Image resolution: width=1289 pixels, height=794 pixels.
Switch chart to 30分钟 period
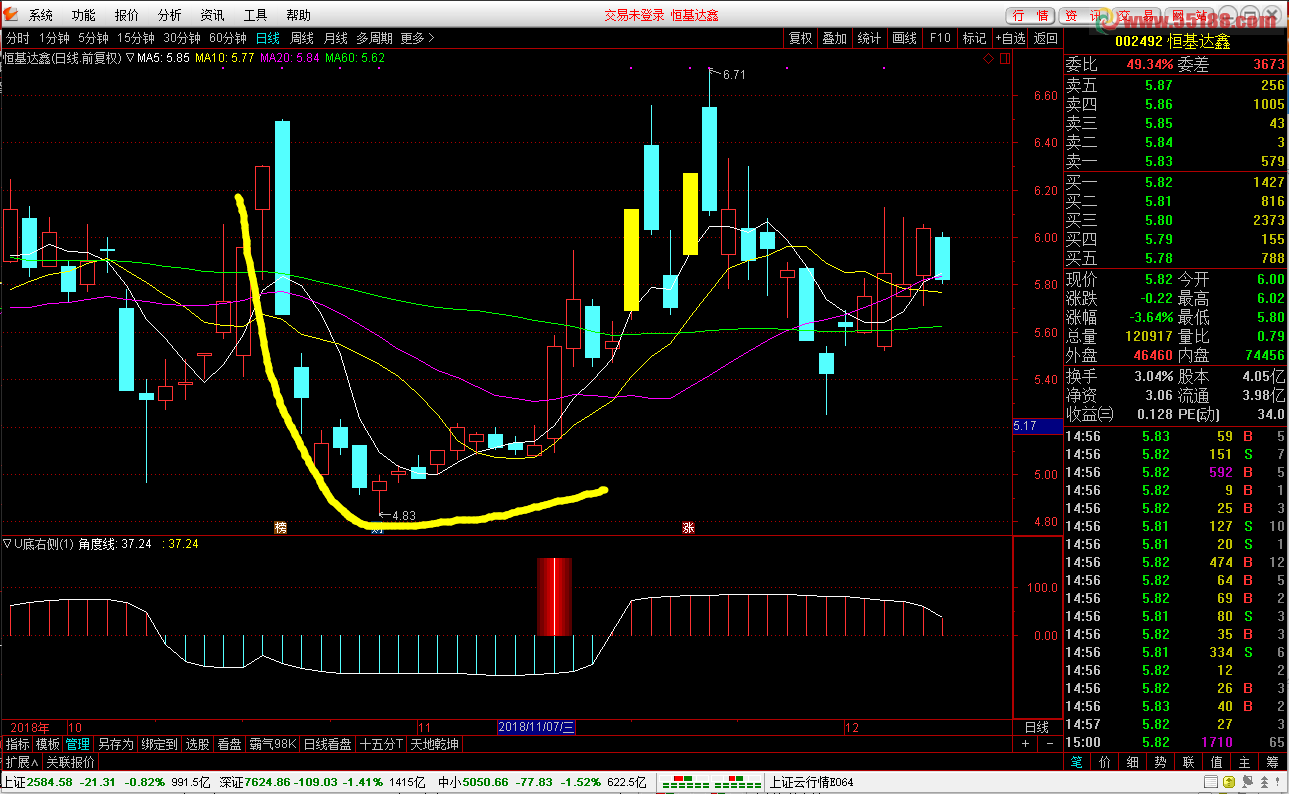point(182,38)
